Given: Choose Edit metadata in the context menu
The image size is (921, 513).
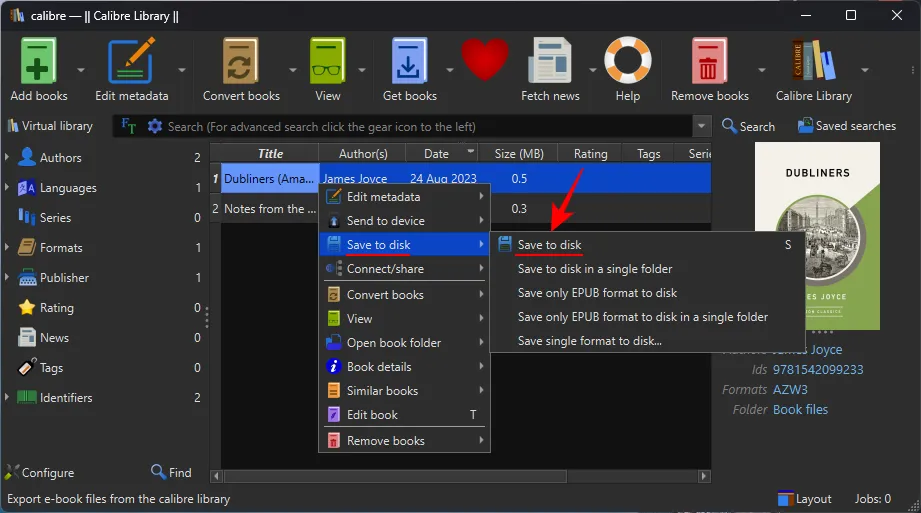Looking at the screenshot, I should point(405,197).
